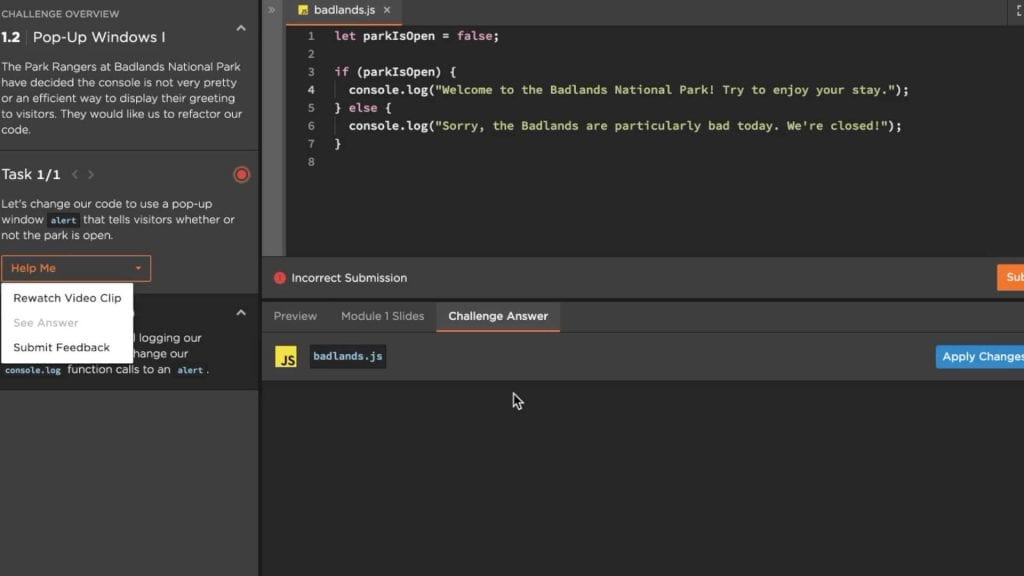Open the Help Me dropdown
This screenshot has height=576, width=1024.
click(x=76, y=268)
